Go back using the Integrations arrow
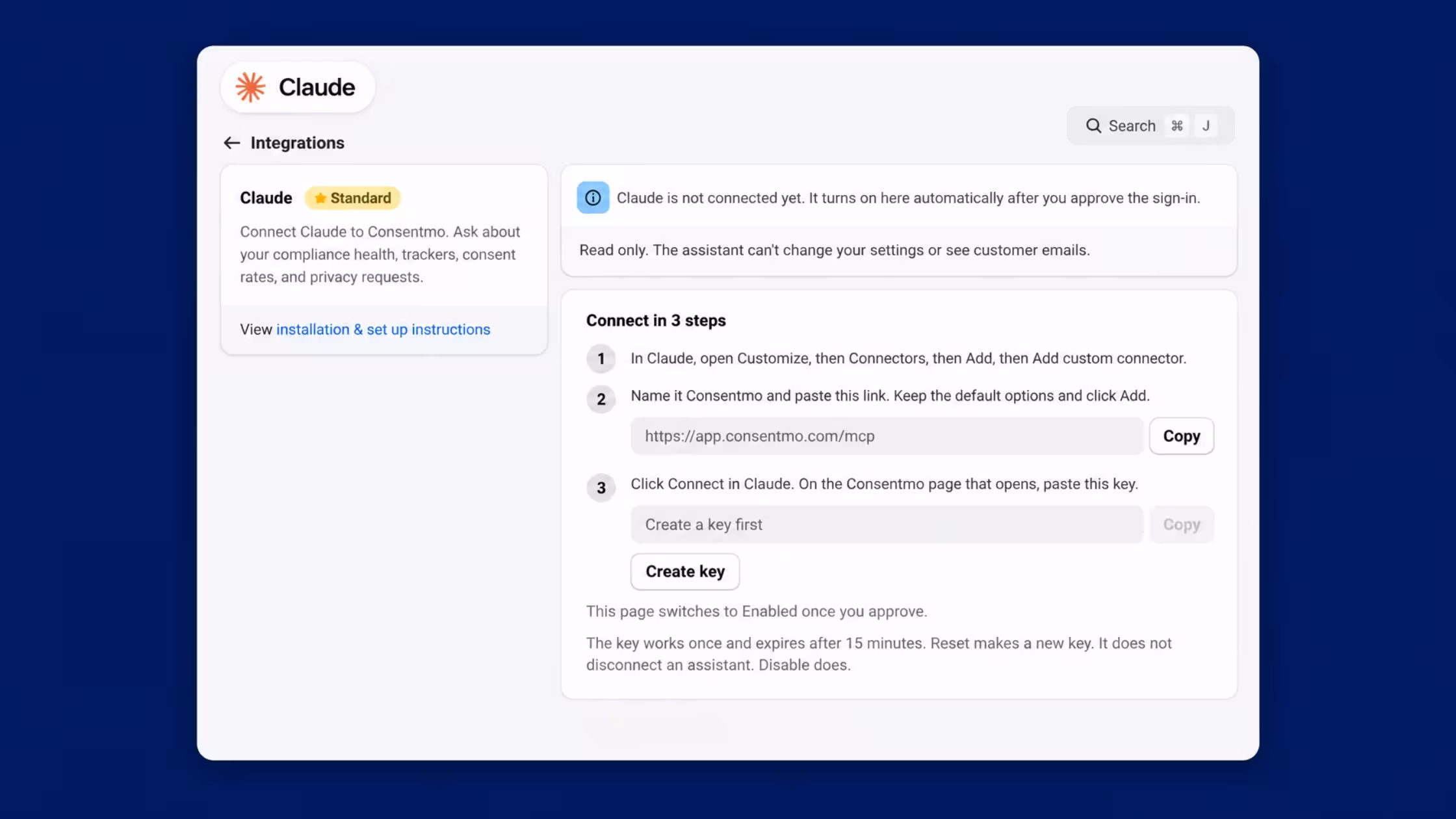 [x=231, y=143]
